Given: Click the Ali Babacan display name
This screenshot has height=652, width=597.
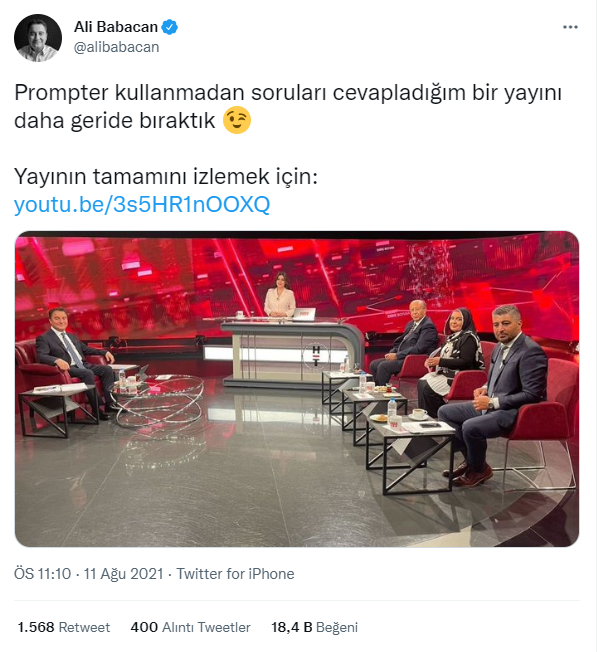Looking at the screenshot, I should click(x=116, y=27).
